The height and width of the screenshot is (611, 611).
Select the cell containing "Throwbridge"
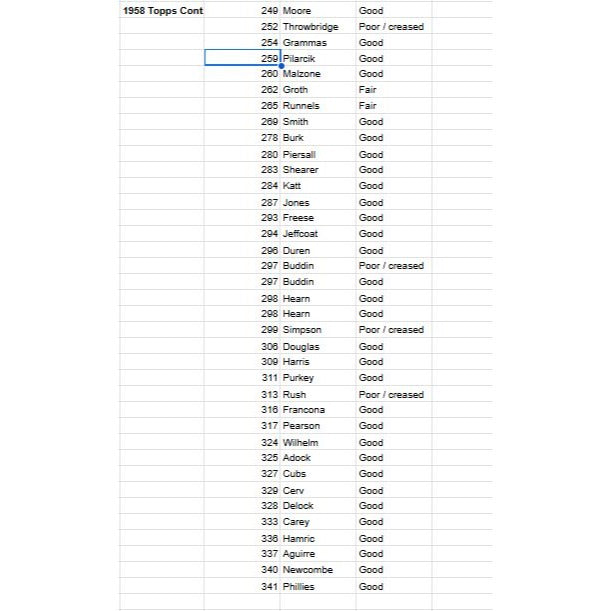tap(310, 26)
